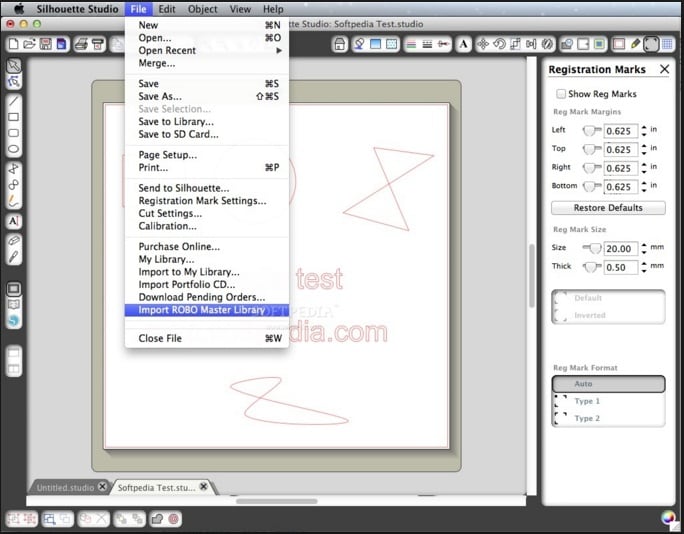Click the pencil sketch toolbar icon

pos(635,44)
